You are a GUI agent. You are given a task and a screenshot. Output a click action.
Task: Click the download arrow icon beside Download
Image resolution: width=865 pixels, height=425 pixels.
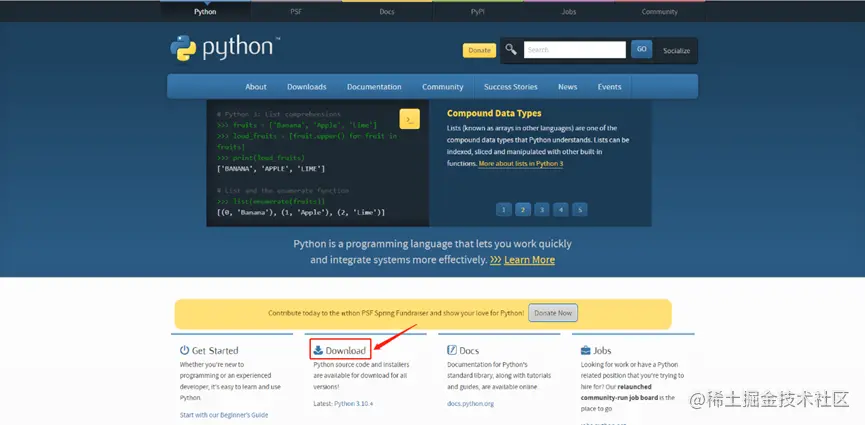[x=318, y=350]
